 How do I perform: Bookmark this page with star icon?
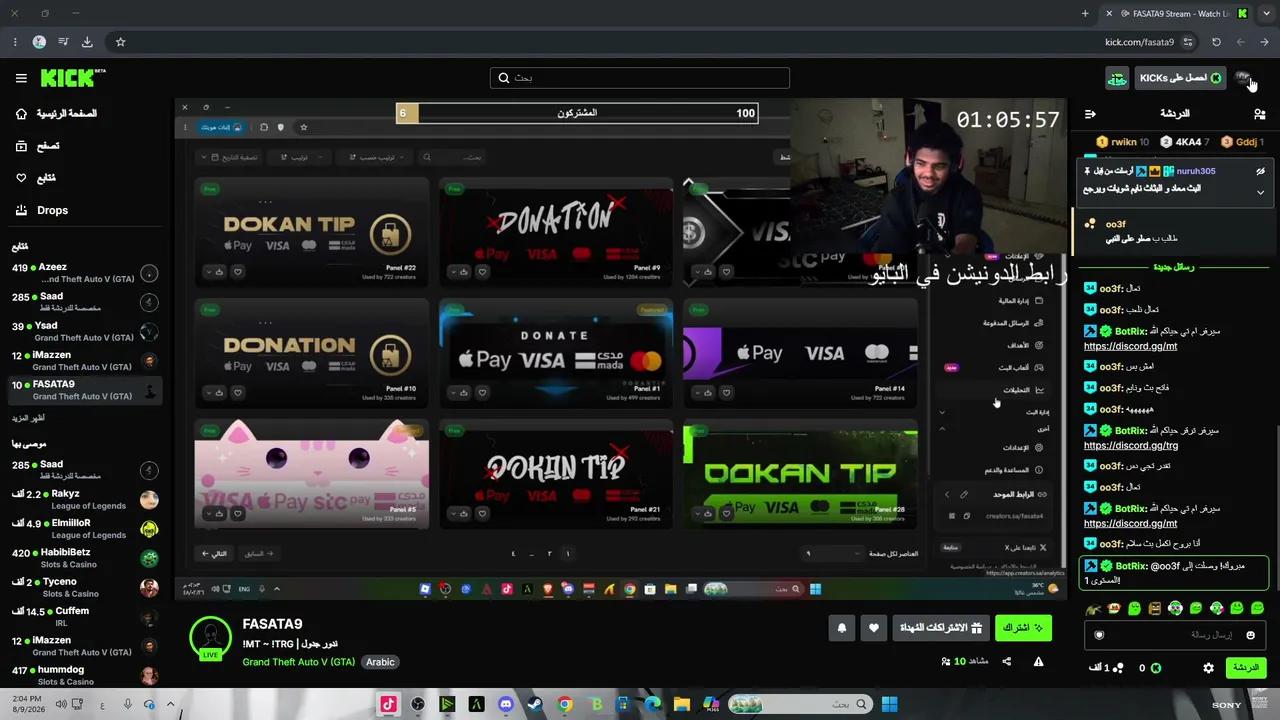click(x=120, y=42)
